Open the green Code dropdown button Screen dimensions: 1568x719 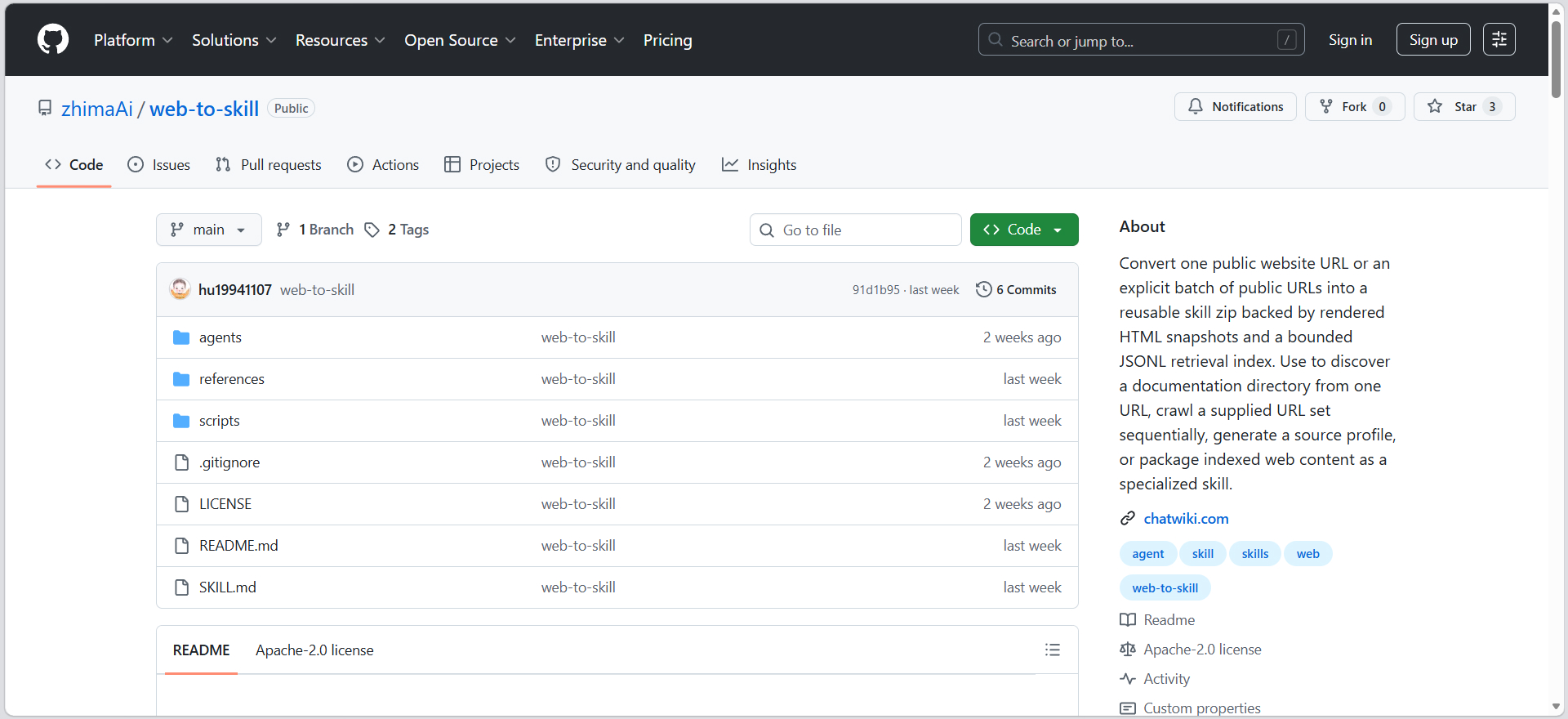1024,230
